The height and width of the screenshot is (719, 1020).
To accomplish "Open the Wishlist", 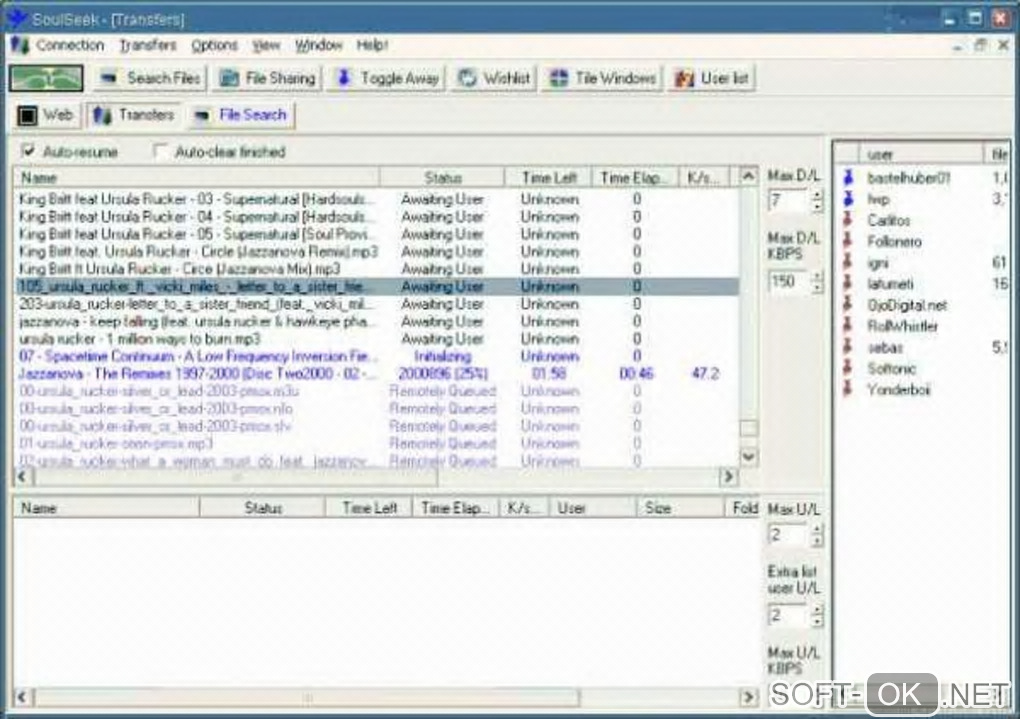I will pos(494,78).
